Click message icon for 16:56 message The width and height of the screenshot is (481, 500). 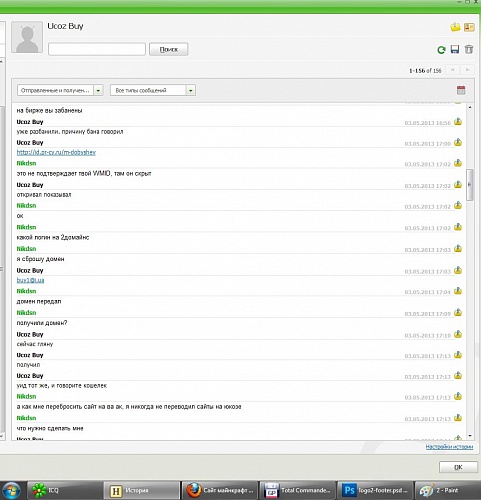point(458,122)
